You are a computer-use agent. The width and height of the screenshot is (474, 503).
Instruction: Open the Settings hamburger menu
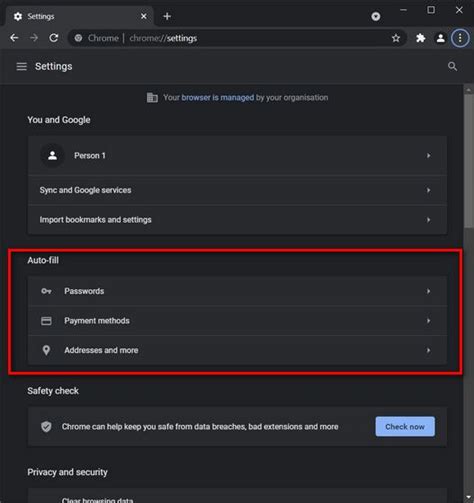[x=22, y=66]
